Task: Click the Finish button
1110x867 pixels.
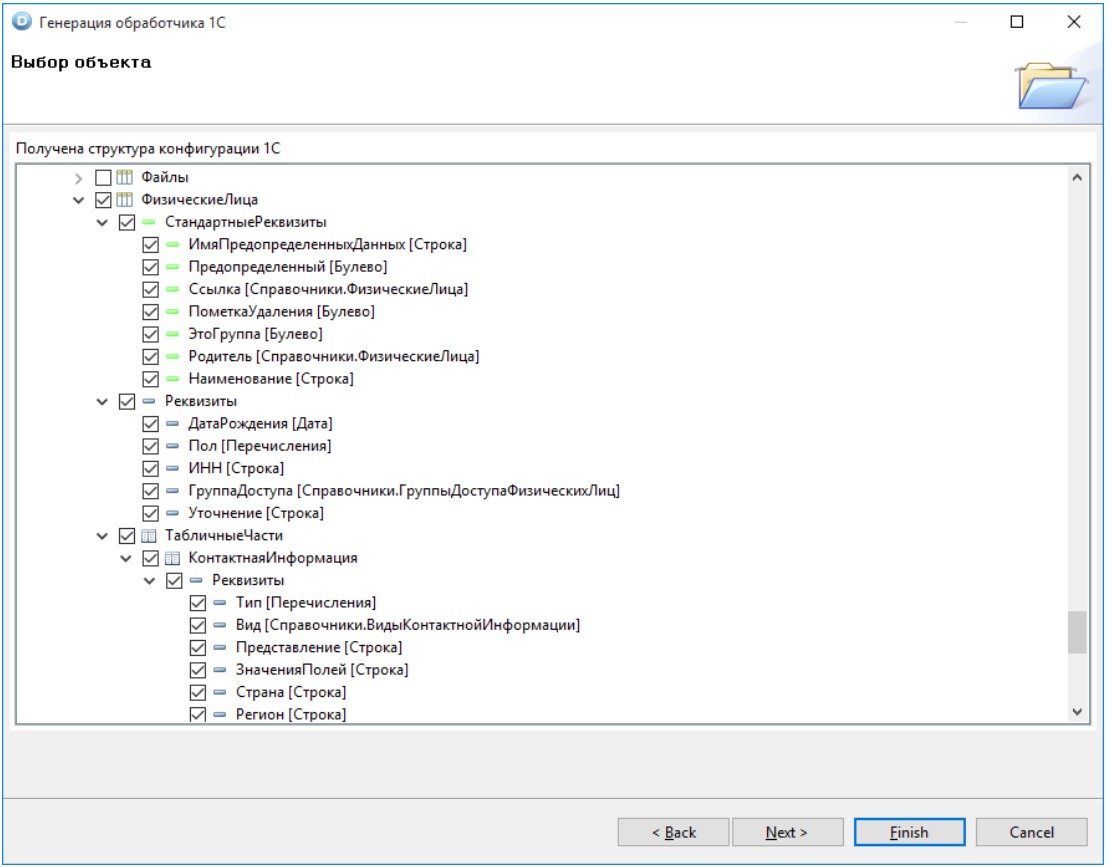Action: pos(909,832)
